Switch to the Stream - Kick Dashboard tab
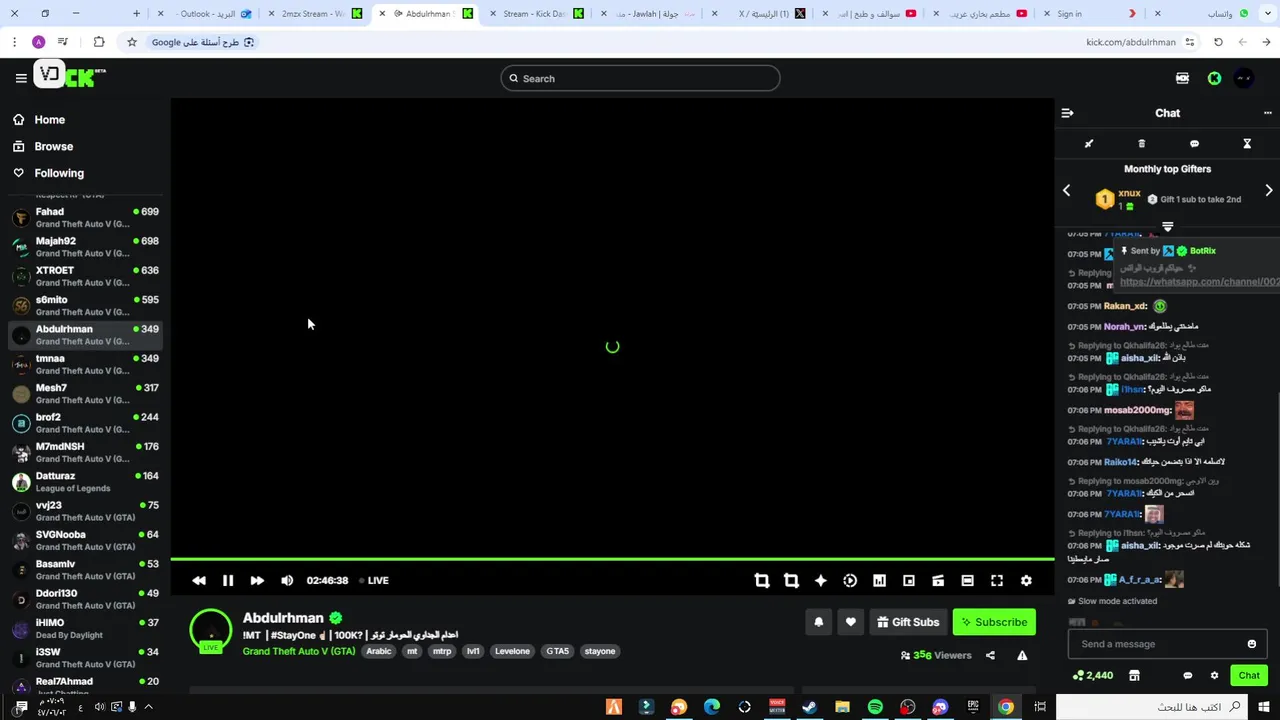 (535, 14)
